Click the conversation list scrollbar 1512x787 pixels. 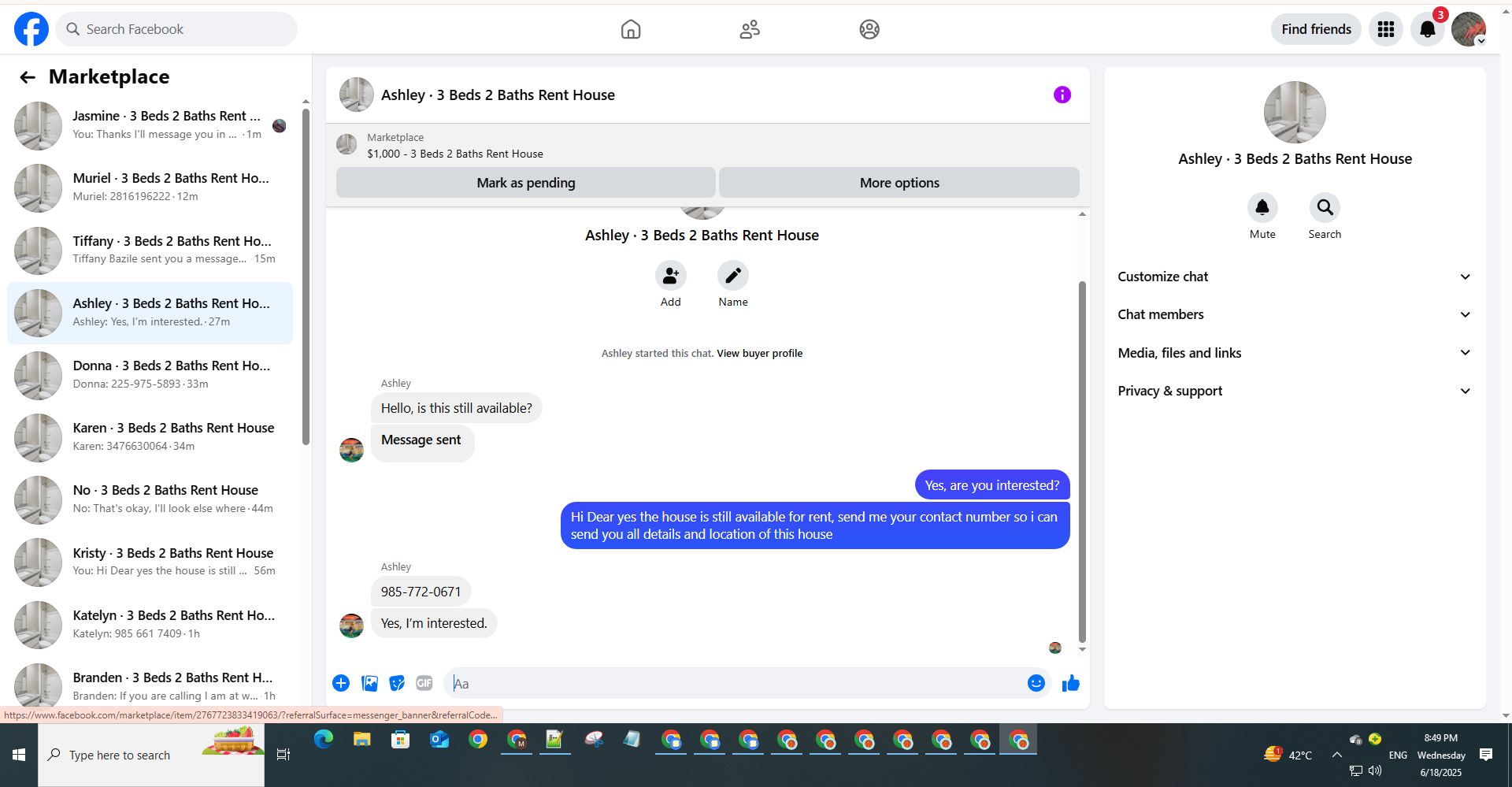point(306,276)
